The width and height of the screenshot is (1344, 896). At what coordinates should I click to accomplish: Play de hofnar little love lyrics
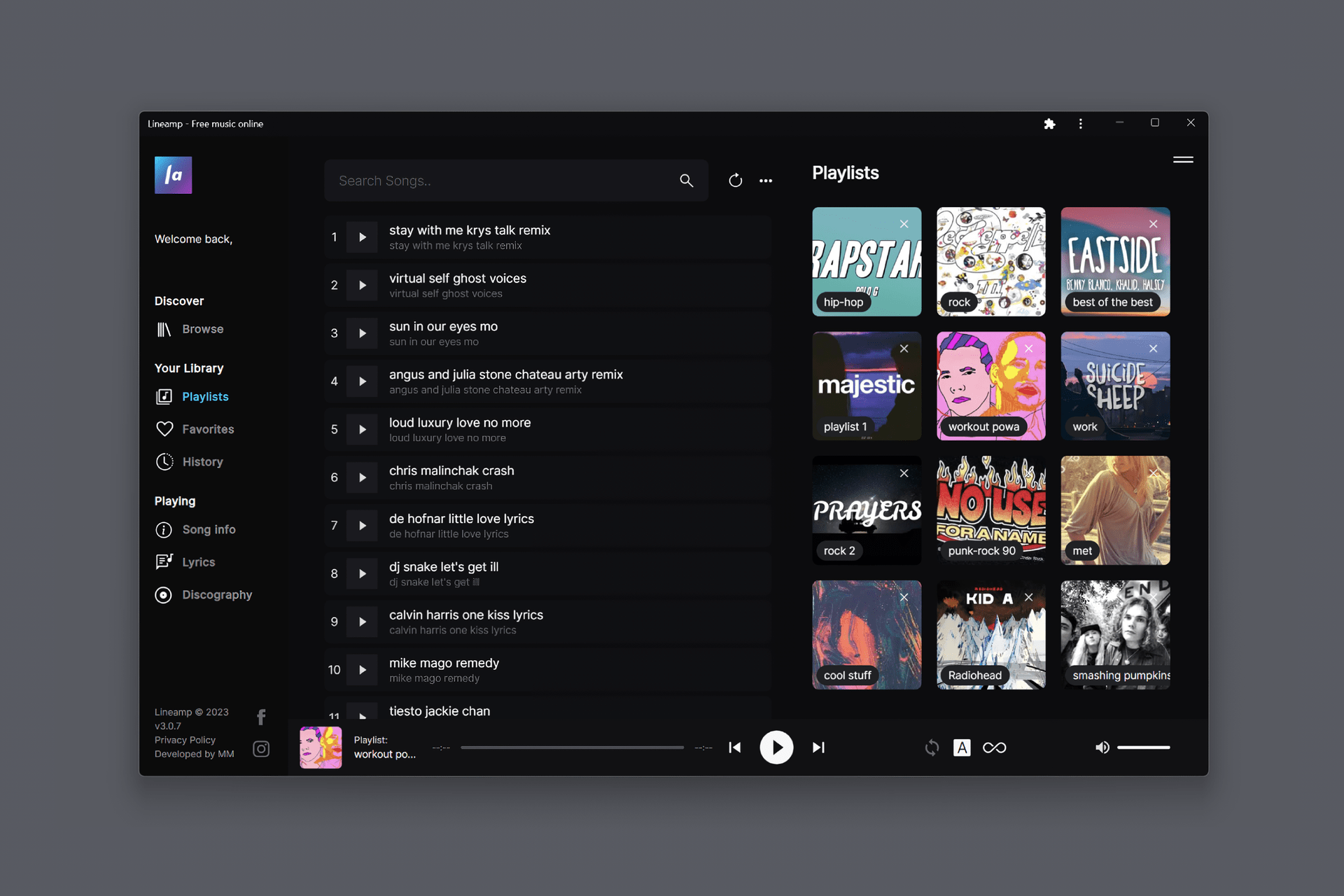[362, 526]
